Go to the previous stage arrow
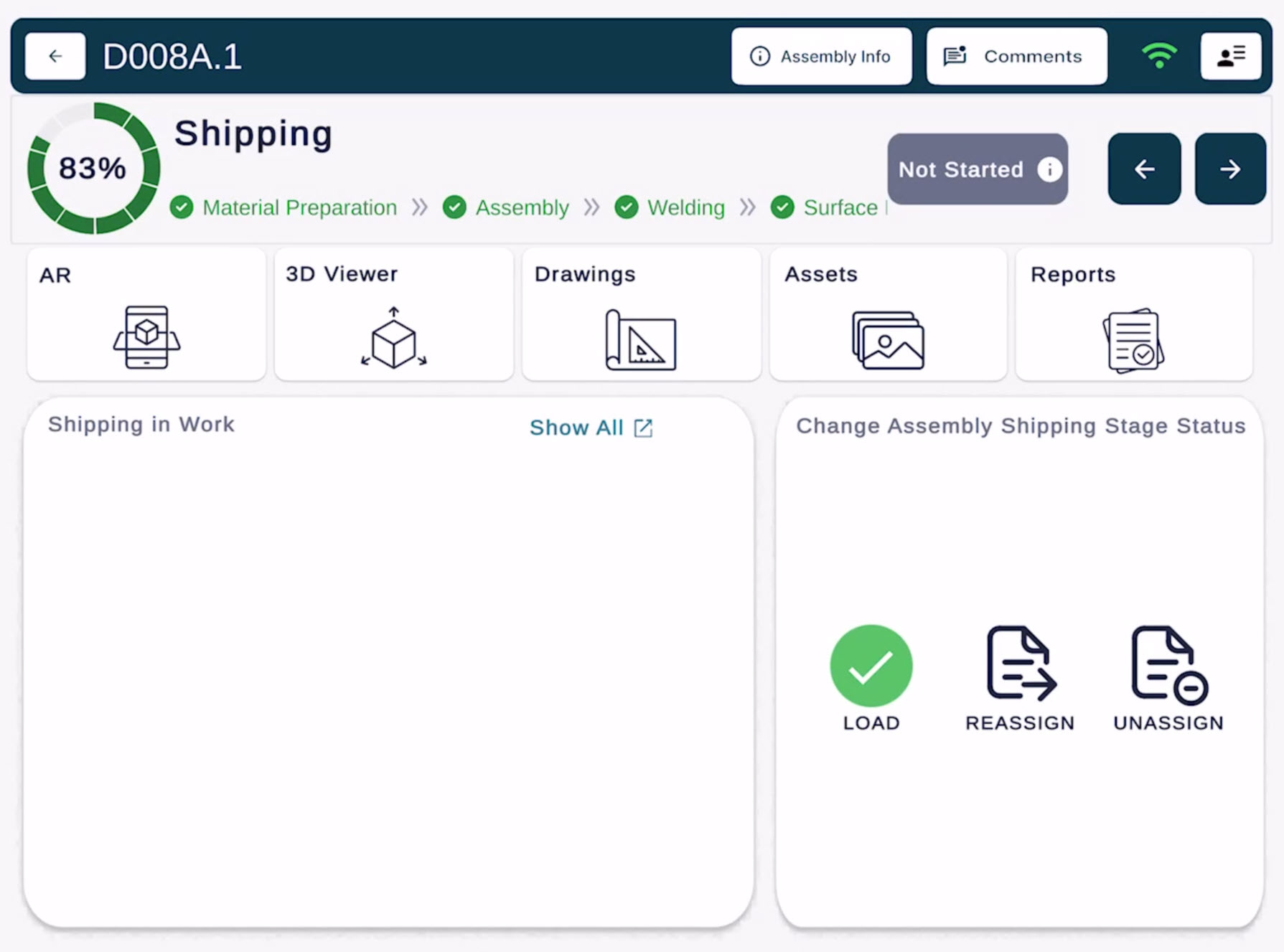 (1144, 169)
